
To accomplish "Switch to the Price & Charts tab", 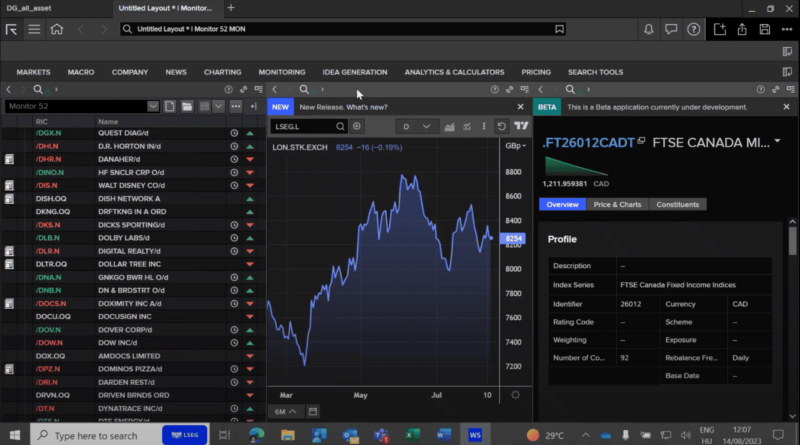I will [617, 205].
